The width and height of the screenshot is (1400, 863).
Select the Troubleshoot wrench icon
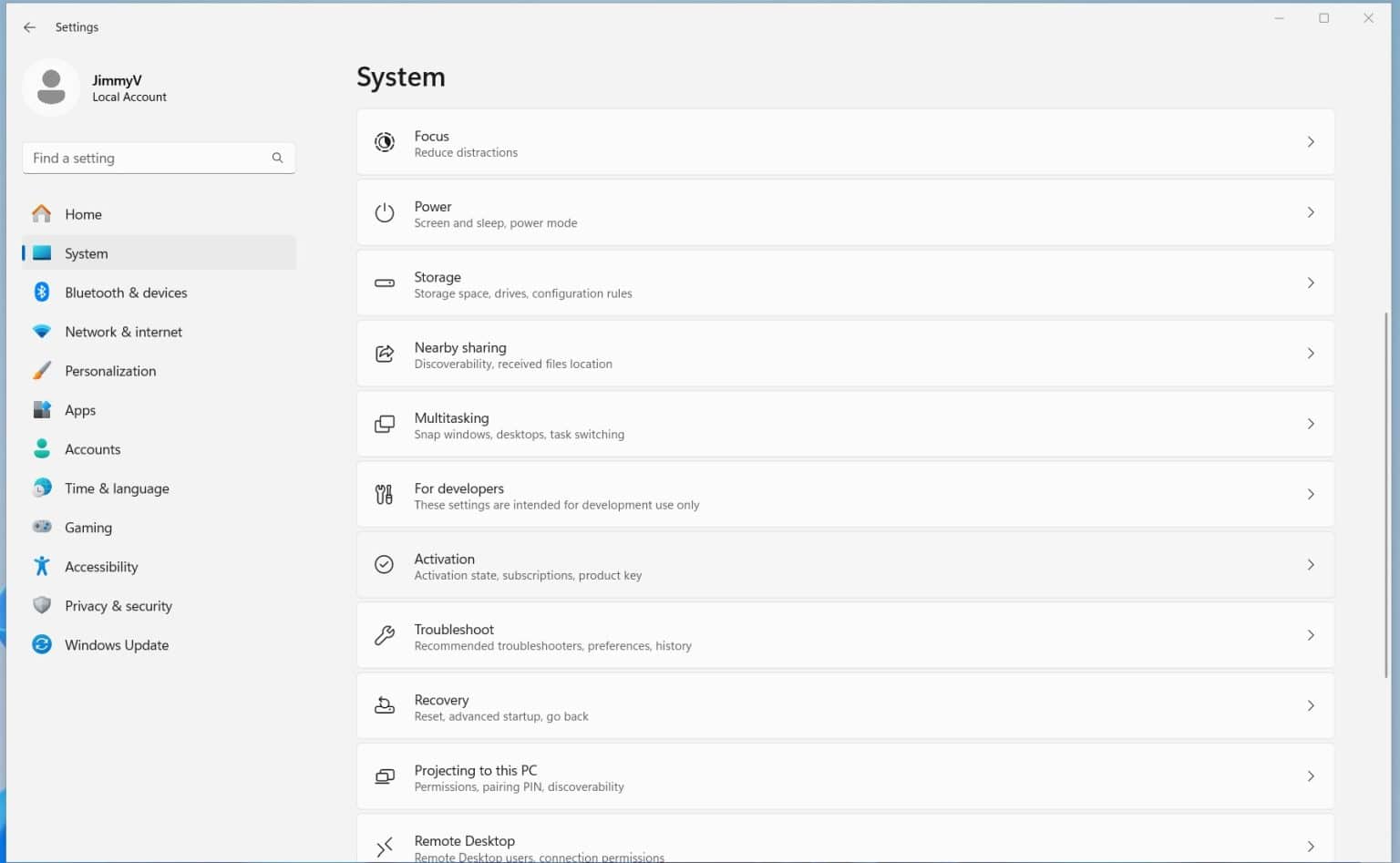pos(384,635)
